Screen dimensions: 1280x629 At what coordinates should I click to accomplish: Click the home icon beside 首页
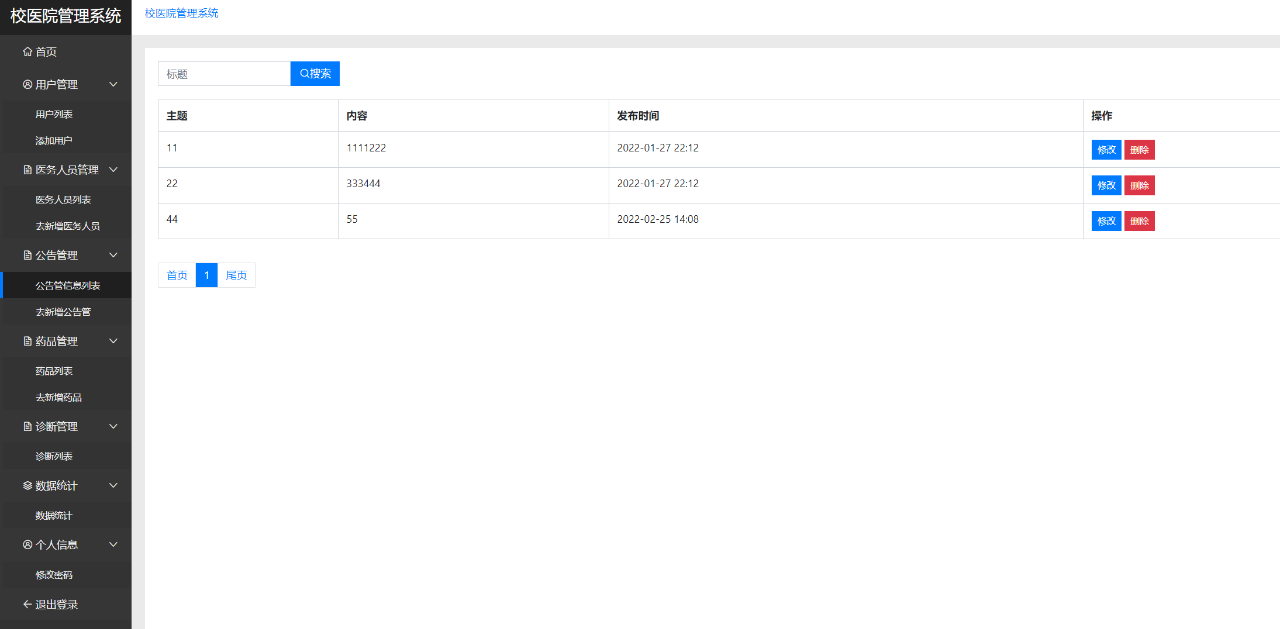pyautogui.click(x=27, y=52)
